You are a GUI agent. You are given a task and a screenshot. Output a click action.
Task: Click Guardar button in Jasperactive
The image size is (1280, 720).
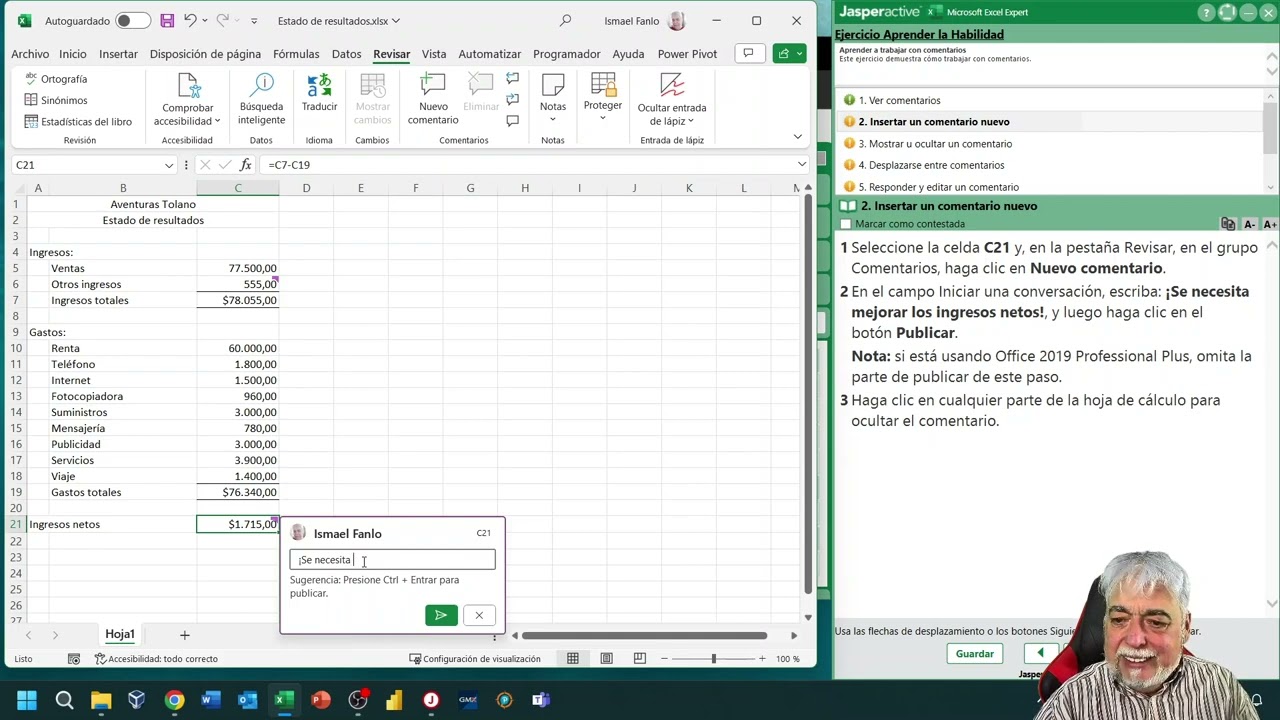pos(975,654)
